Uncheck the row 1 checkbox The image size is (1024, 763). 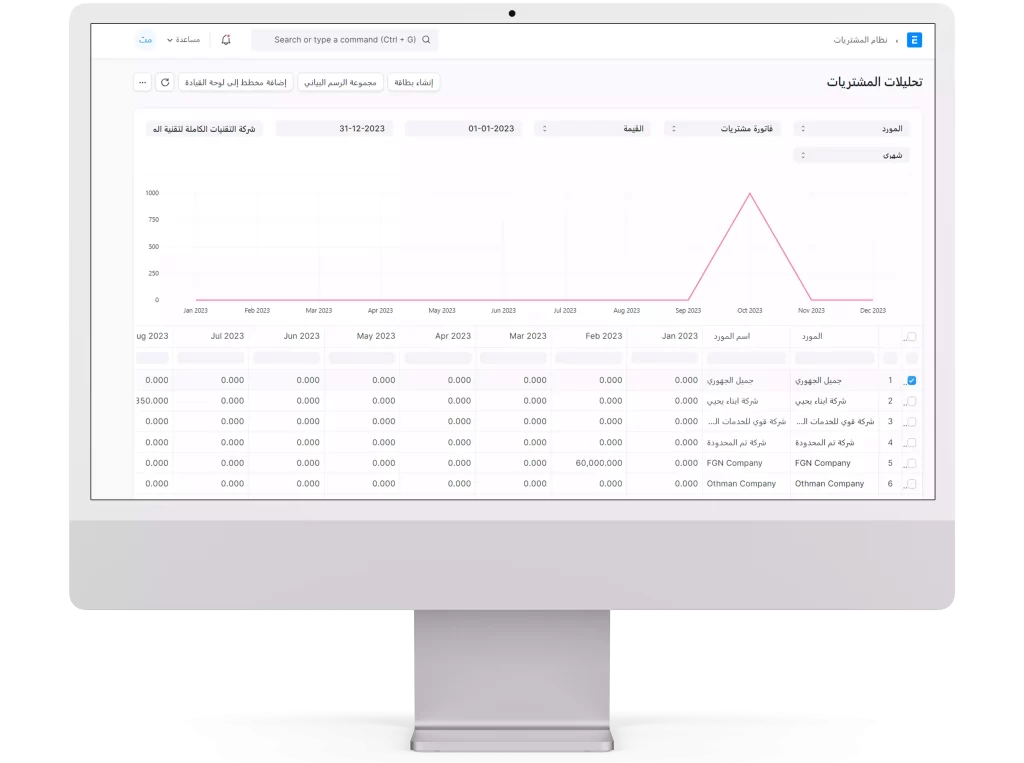pos(911,380)
